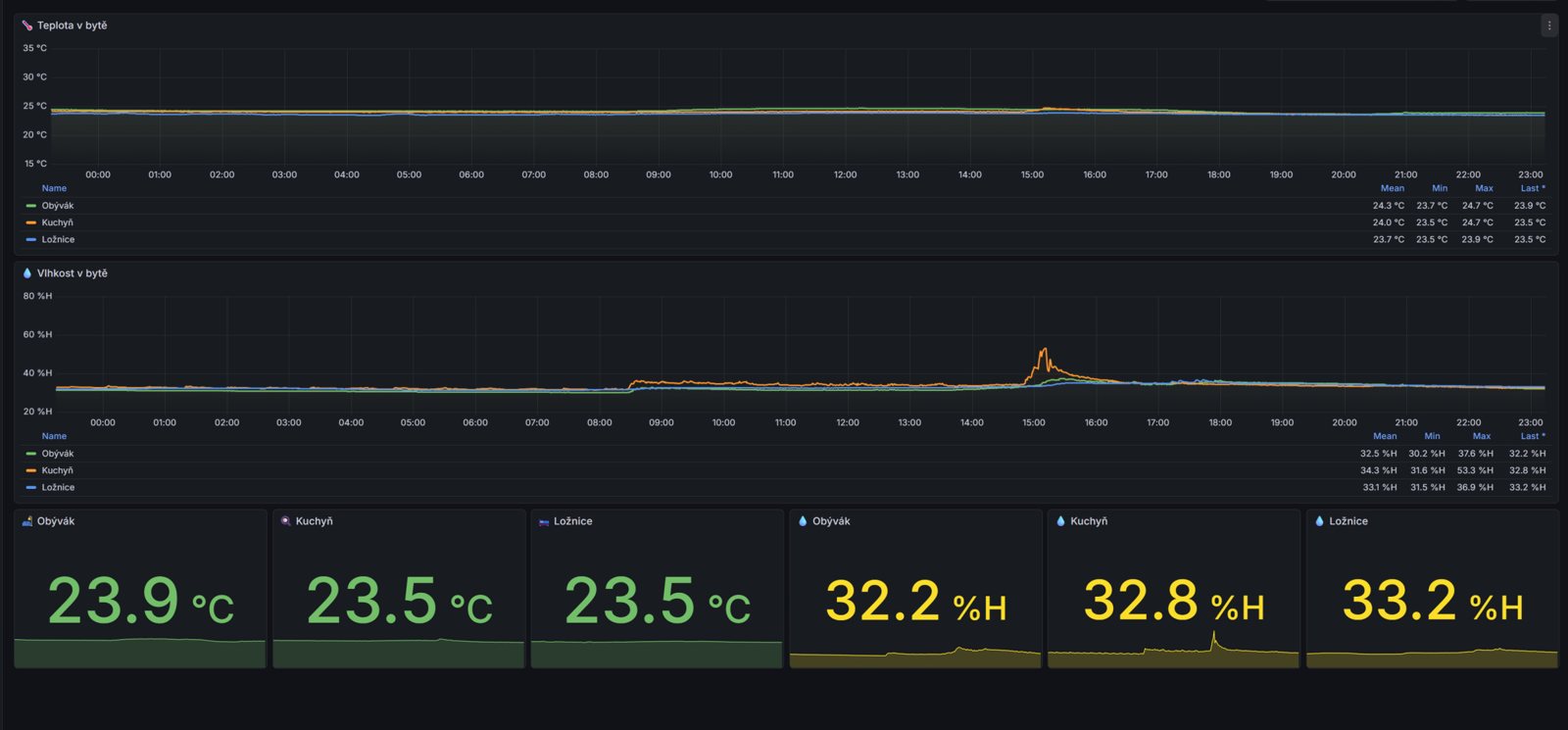Click green color swatch of Obývák humidity series

(x=31, y=454)
